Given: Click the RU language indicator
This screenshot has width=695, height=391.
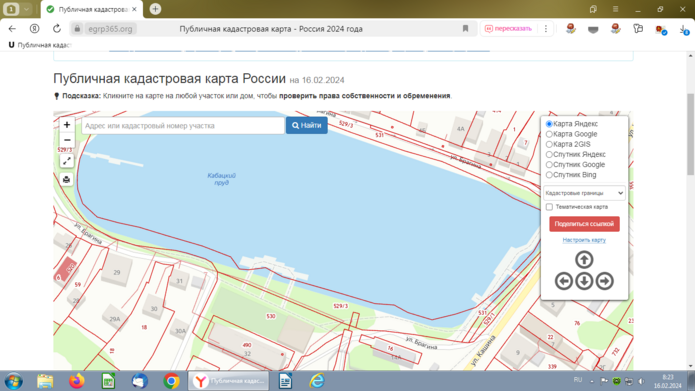Looking at the screenshot, I should pos(578,380).
